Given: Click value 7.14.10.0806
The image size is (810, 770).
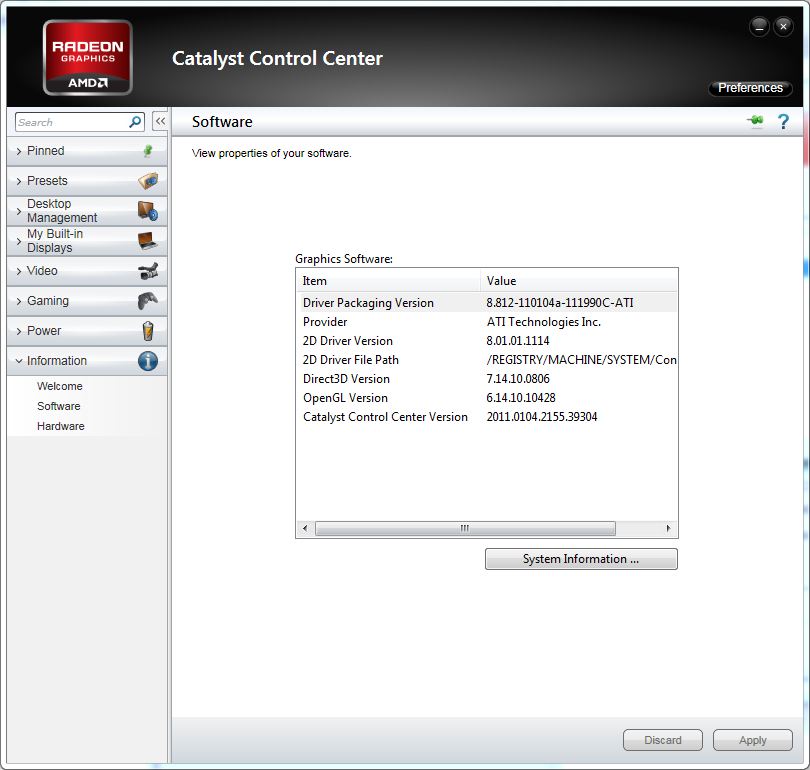Looking at the screenshot, I should pos(518,379).
